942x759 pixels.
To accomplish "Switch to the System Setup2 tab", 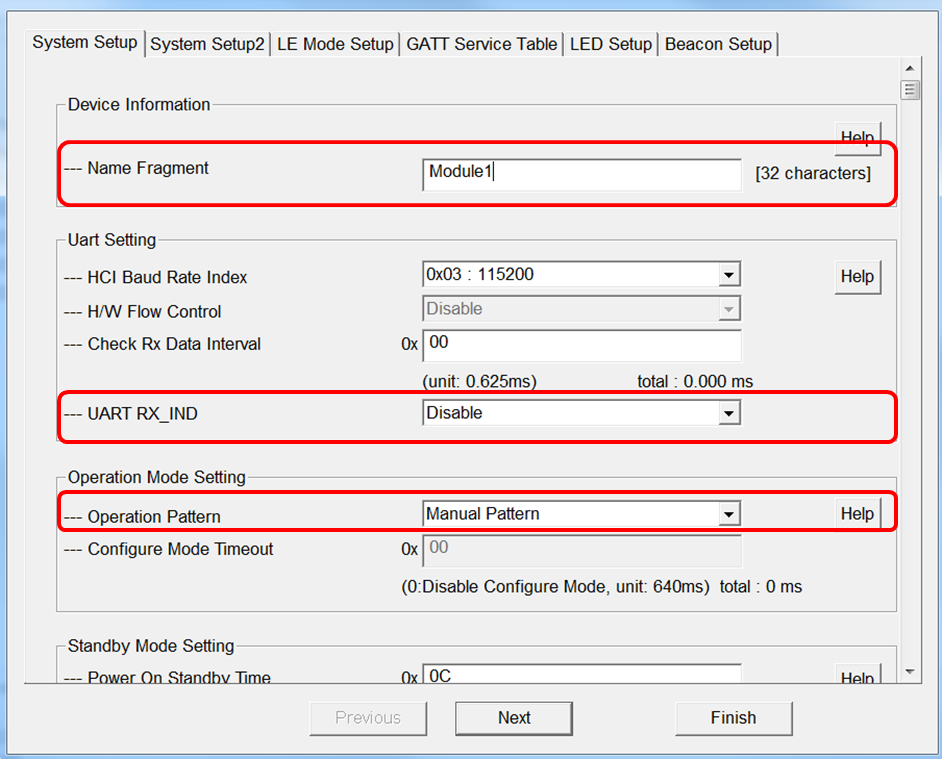I will [x=208, y=44].
